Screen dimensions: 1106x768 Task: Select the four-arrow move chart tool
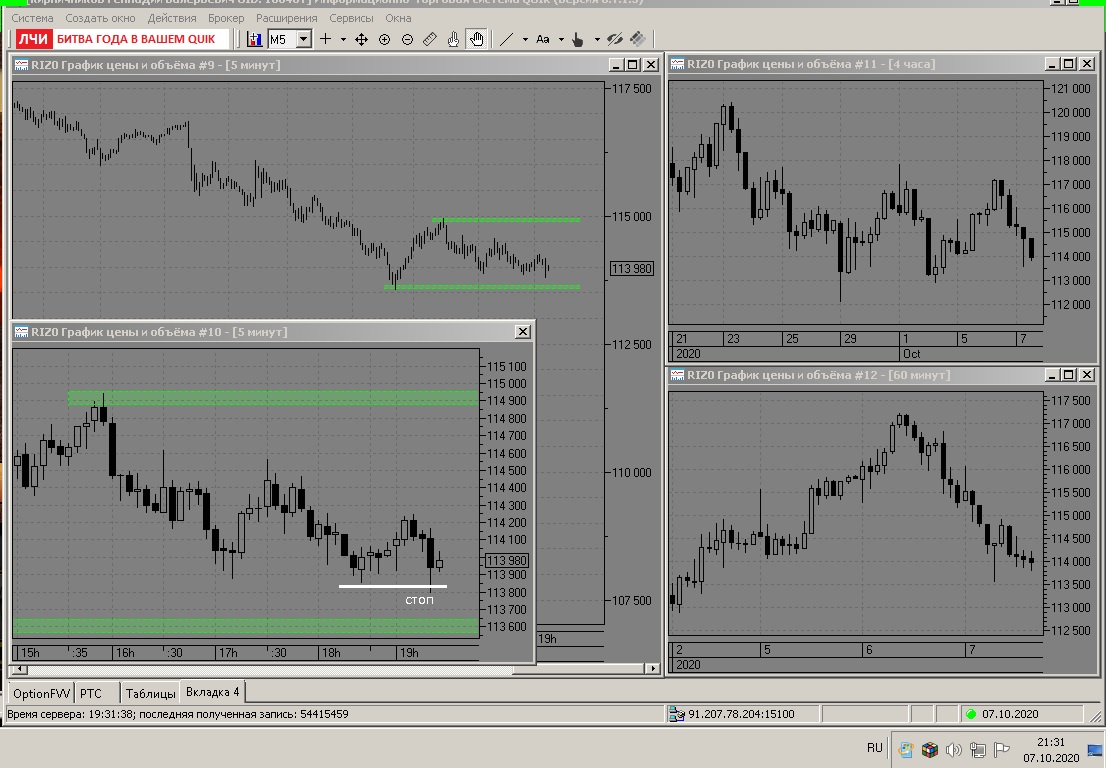tap(361, 39)
